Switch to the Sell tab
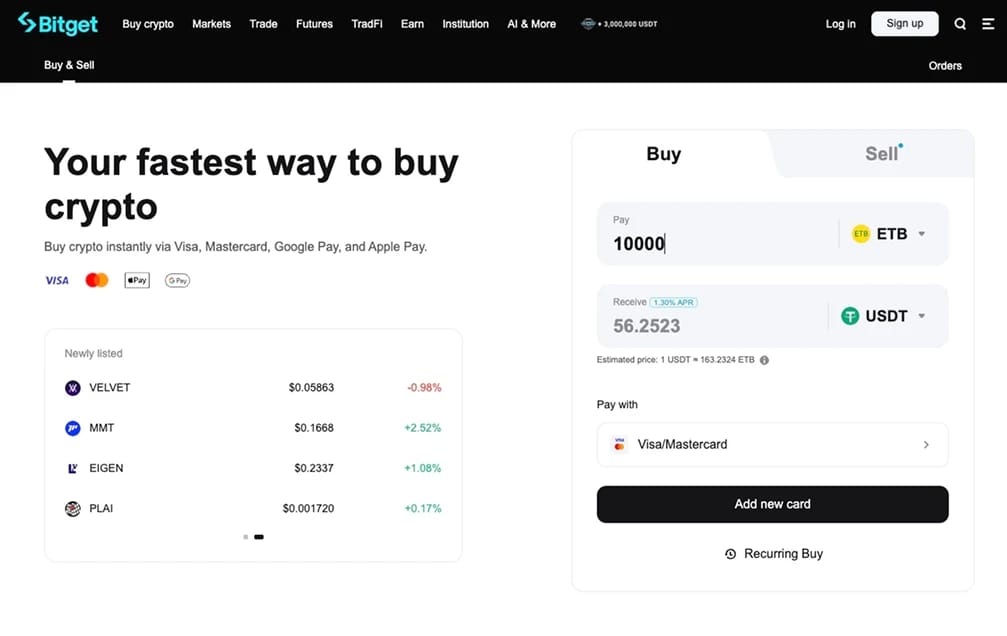The image size is (1007, 636). (x=881, y=154)
